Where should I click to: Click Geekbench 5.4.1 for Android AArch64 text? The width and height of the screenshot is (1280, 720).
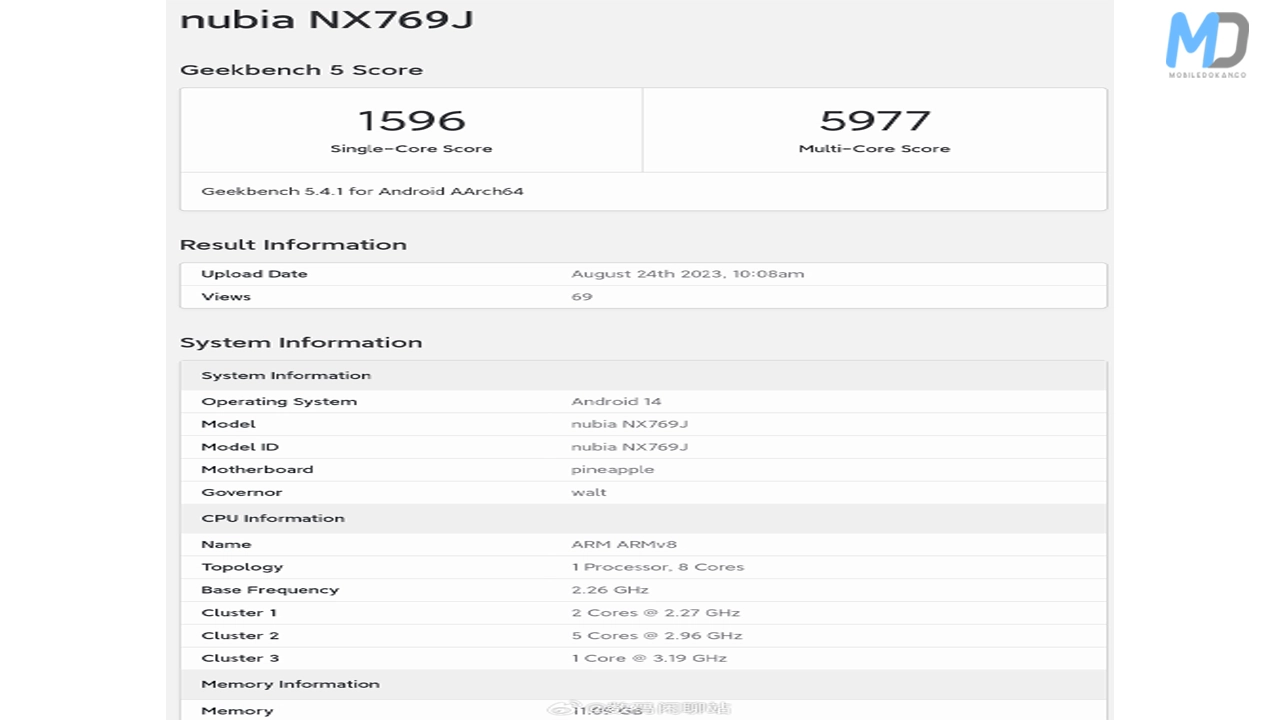point(362,191)
